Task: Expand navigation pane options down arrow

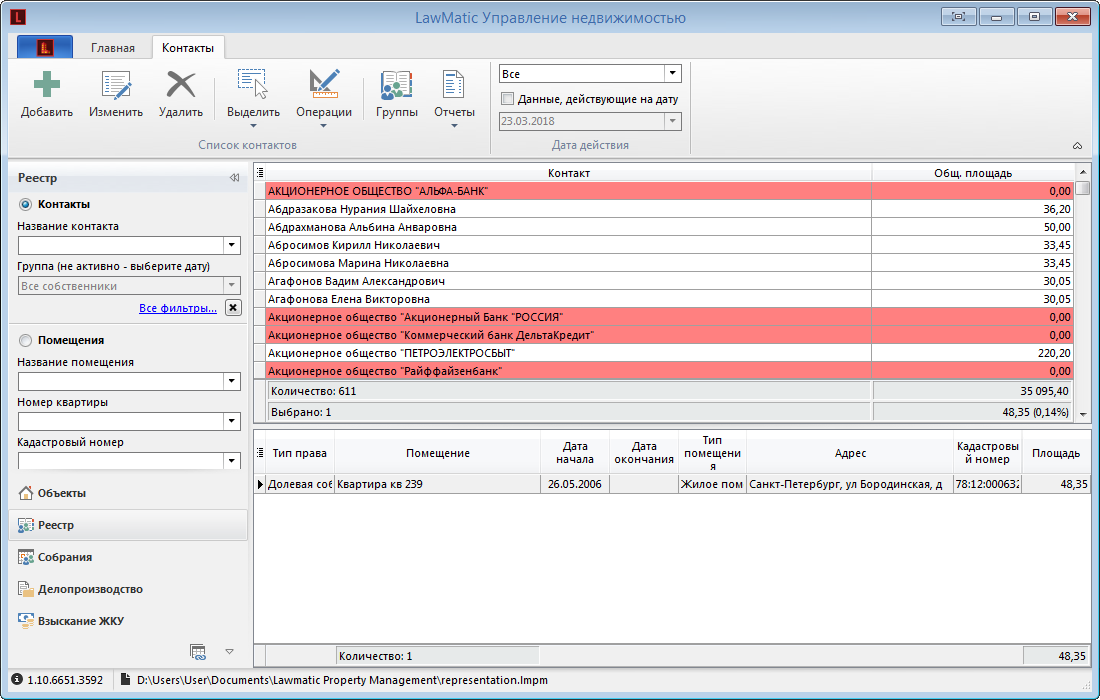Action: coord(229,652)
